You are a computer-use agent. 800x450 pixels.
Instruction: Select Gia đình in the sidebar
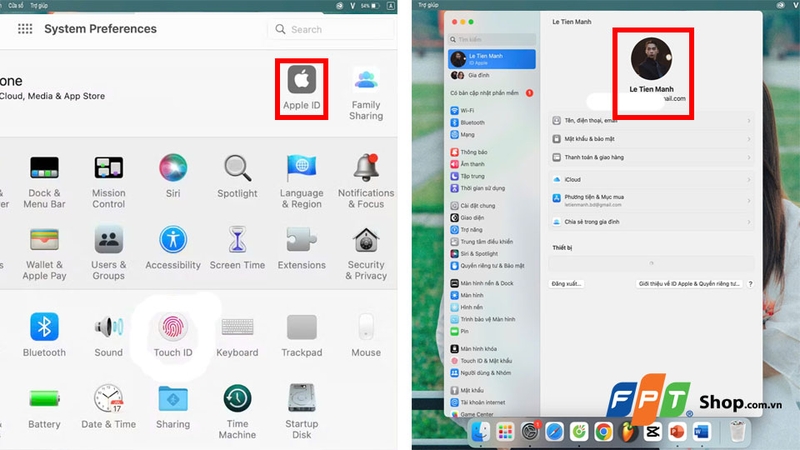[492, 75]
